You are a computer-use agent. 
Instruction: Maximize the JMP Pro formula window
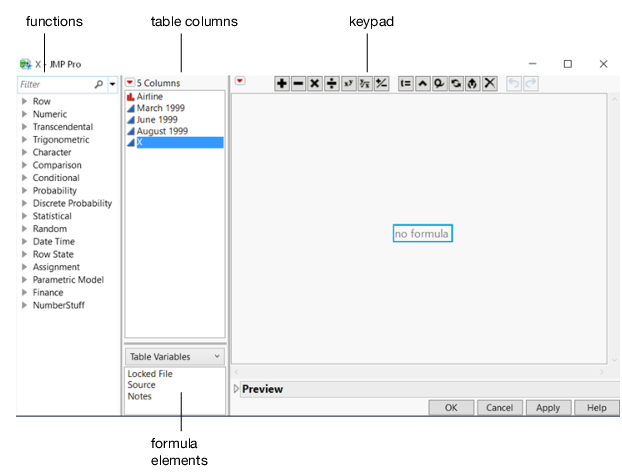coord(568,64)
